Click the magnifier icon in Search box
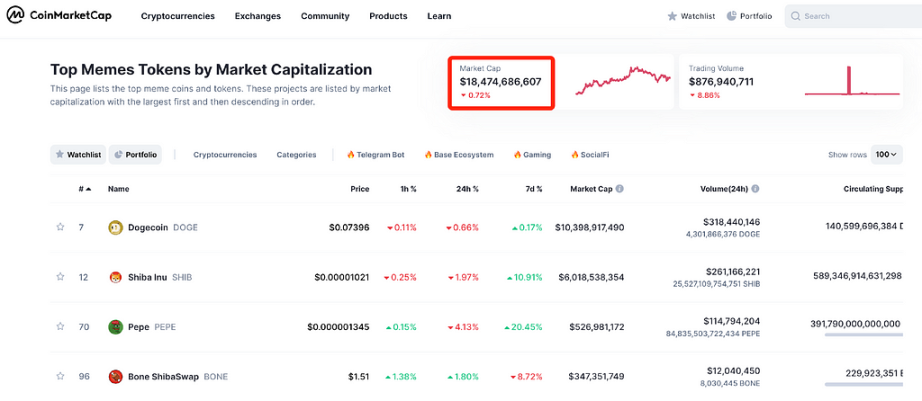The image size is (922, 401). tap(796, 16)
